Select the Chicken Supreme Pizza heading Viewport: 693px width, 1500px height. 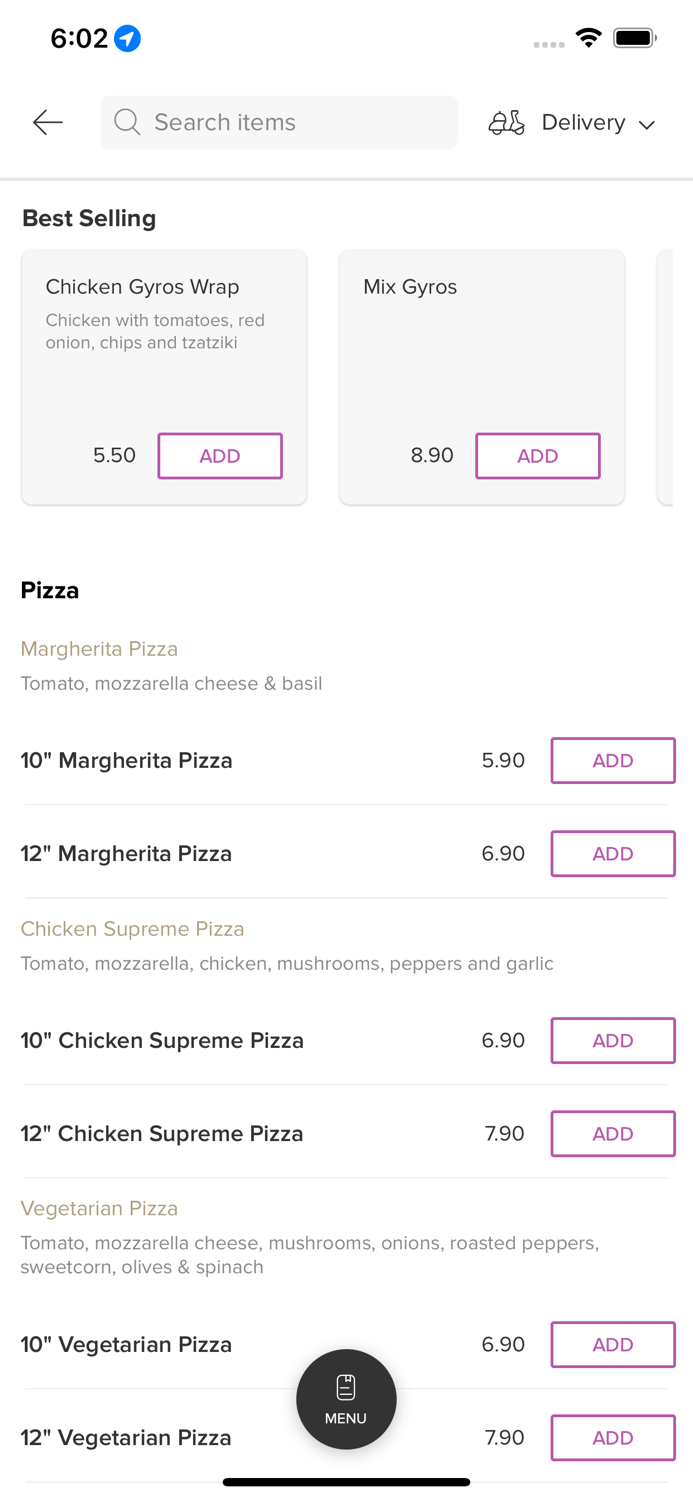coord(132,929)
